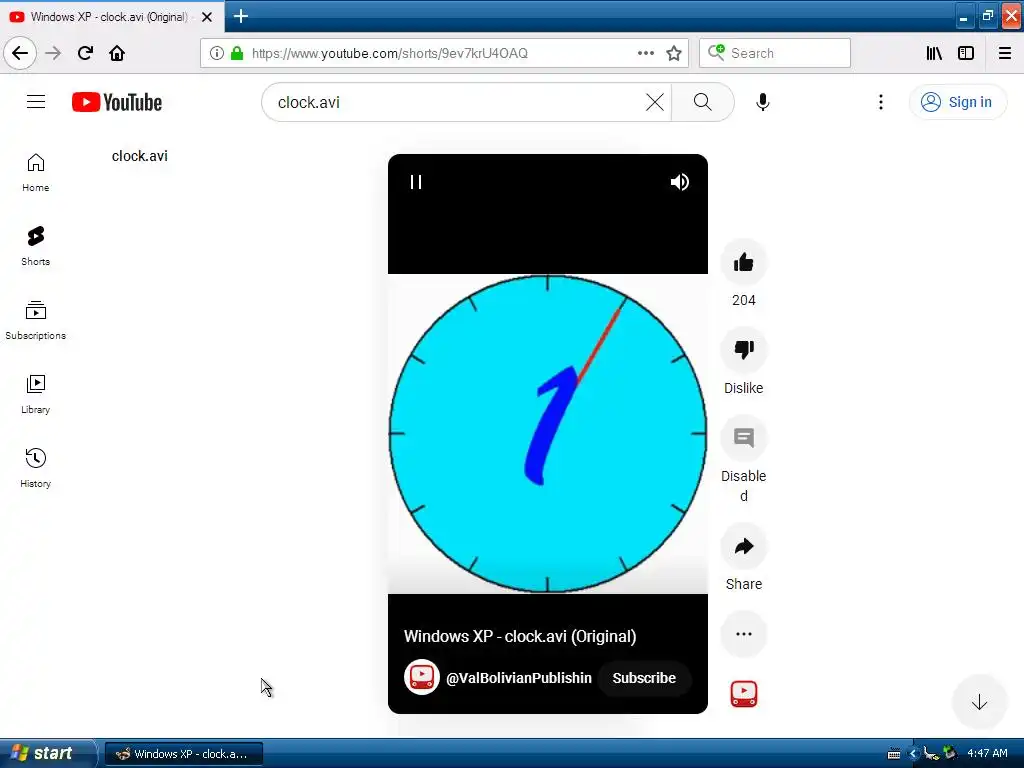
Task: Open Home in the YouTube sidebar
Action: click(35, 173)
